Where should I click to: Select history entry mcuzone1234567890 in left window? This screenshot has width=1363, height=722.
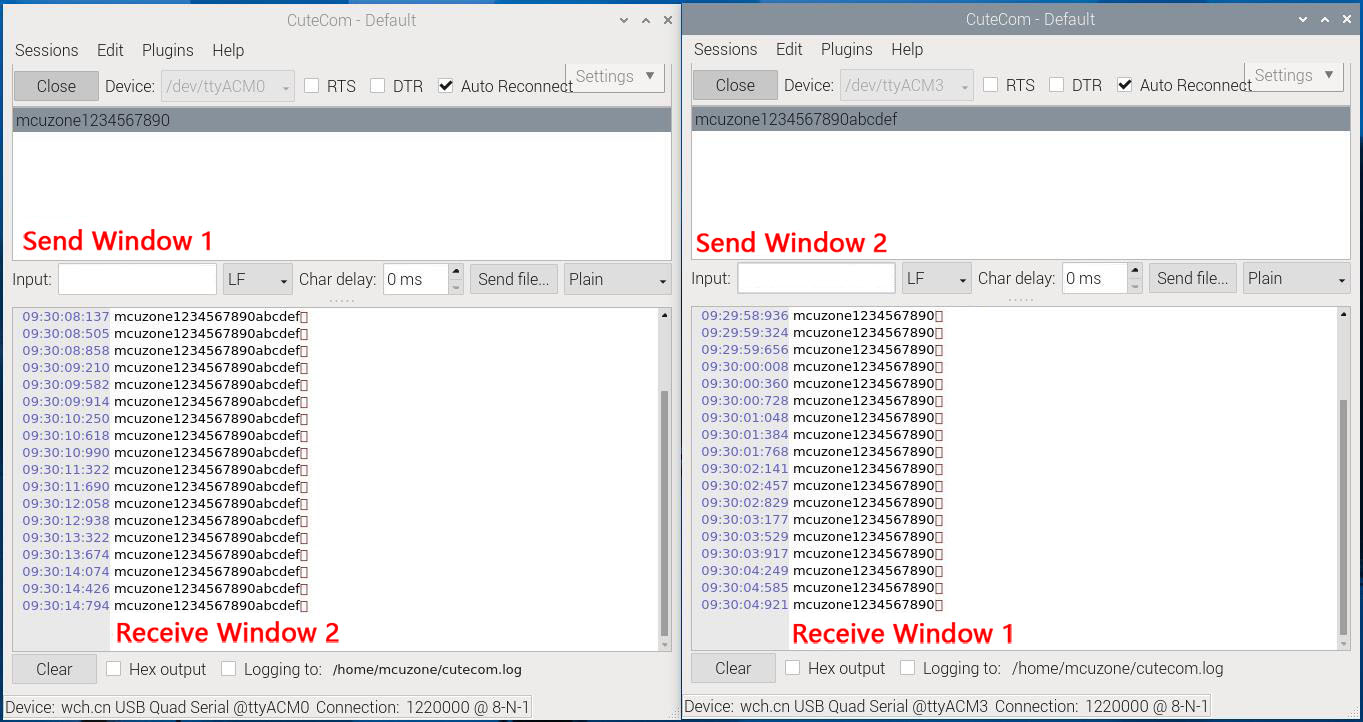pos(342,120)
